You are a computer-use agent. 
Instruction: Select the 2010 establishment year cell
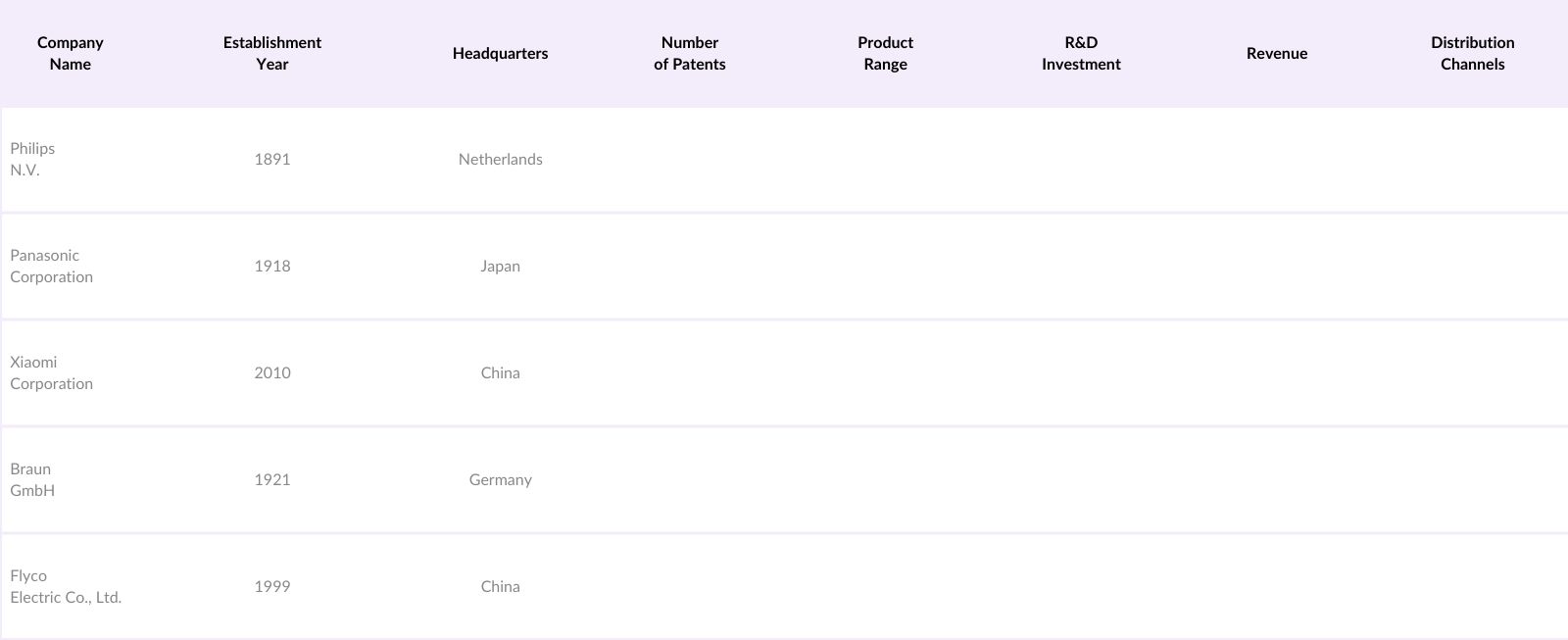click(x=272, y=372)
